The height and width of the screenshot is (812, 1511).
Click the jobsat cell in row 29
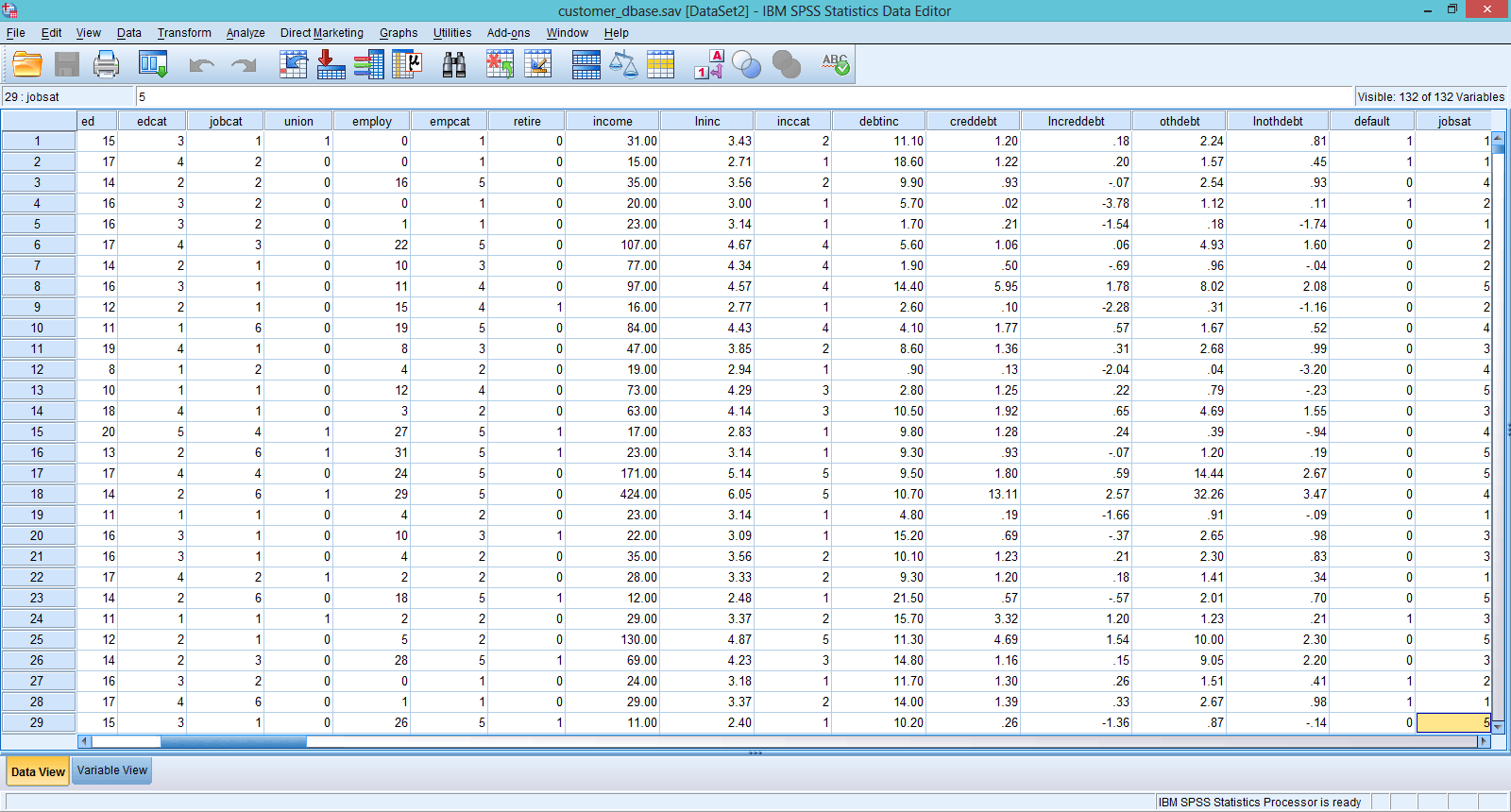click(1452, 722)
